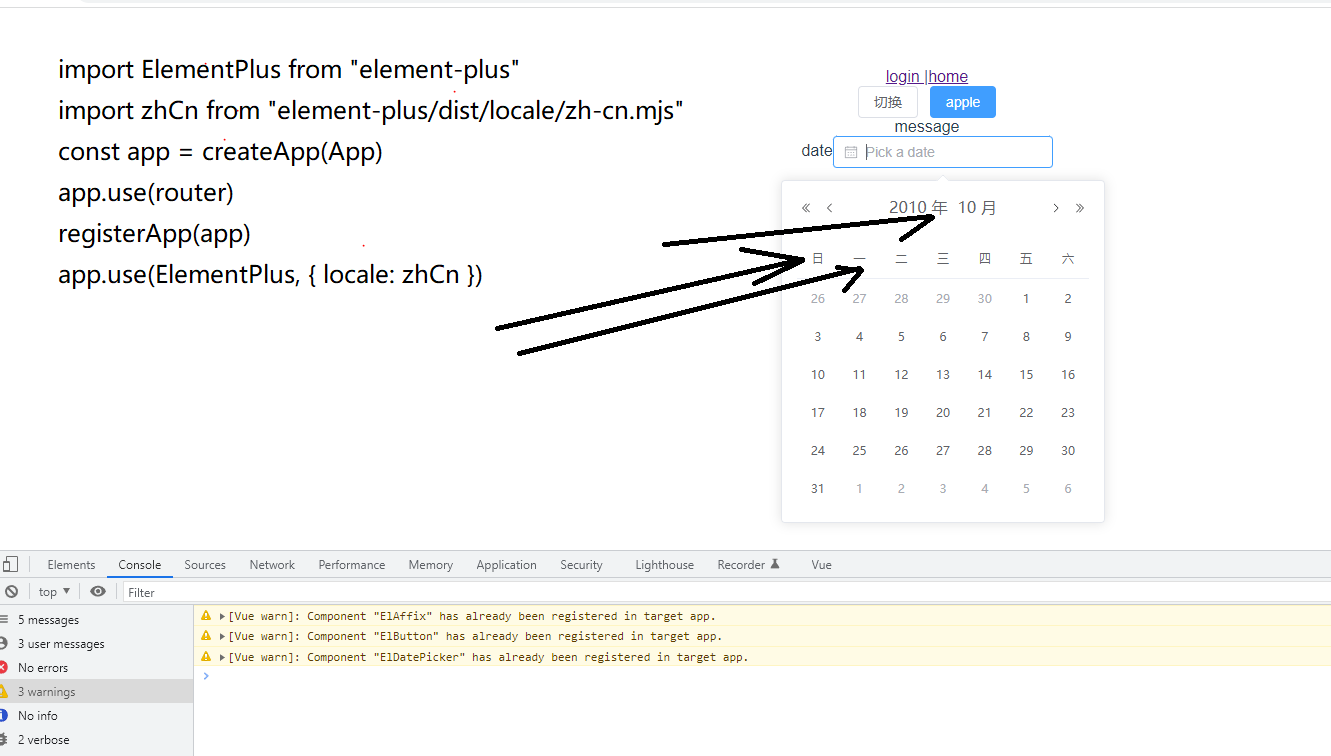Viewport: 1331px width, 756px height.
Task: Click the clear console icon
Action: [x=10, y=591]
